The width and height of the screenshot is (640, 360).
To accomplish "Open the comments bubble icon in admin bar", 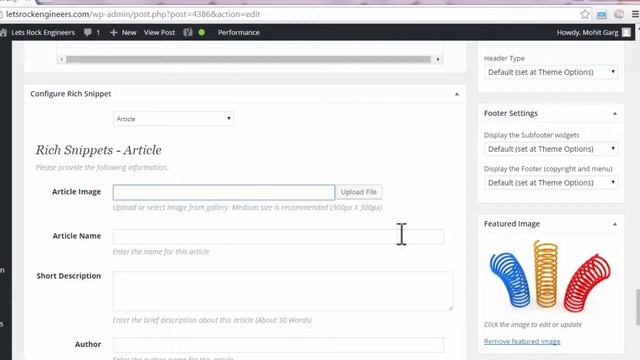I will (88, 32).
